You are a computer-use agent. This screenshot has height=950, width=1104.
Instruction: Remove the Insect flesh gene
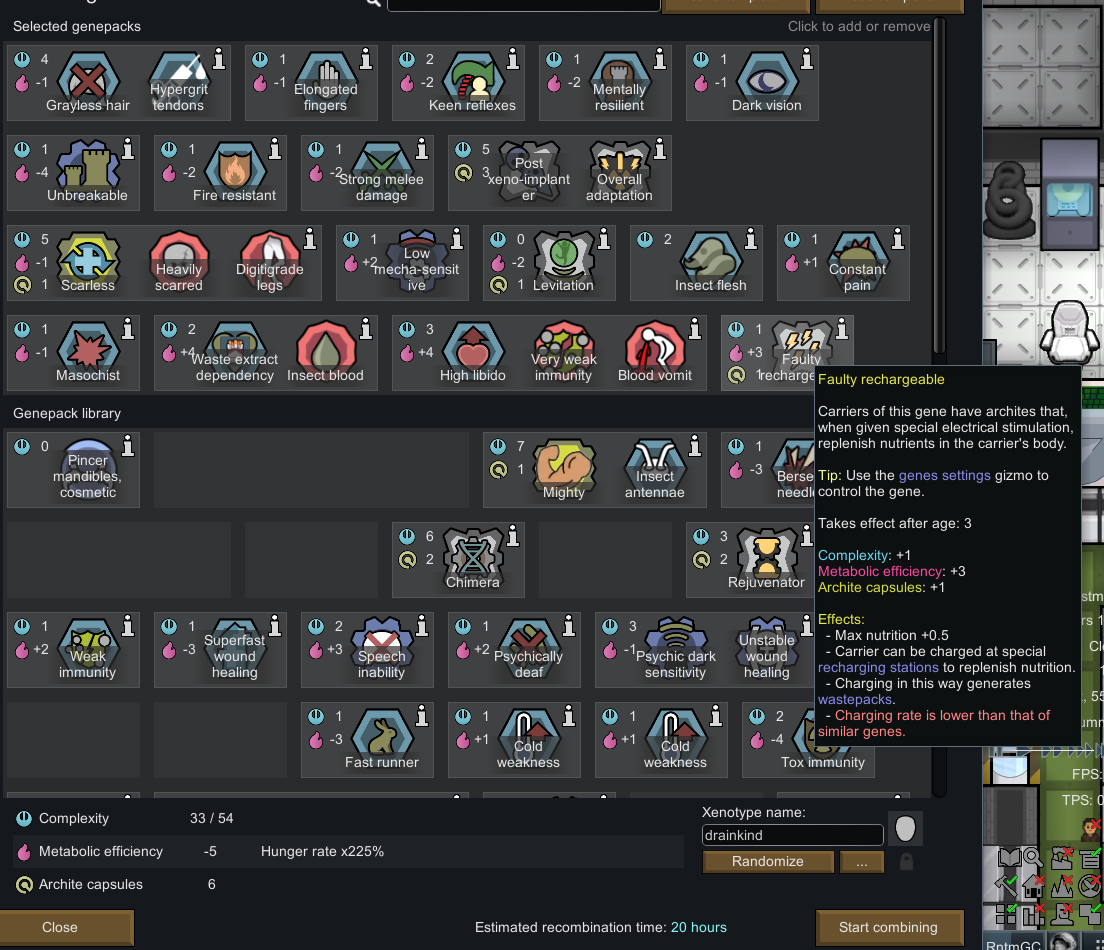[710, 263]
